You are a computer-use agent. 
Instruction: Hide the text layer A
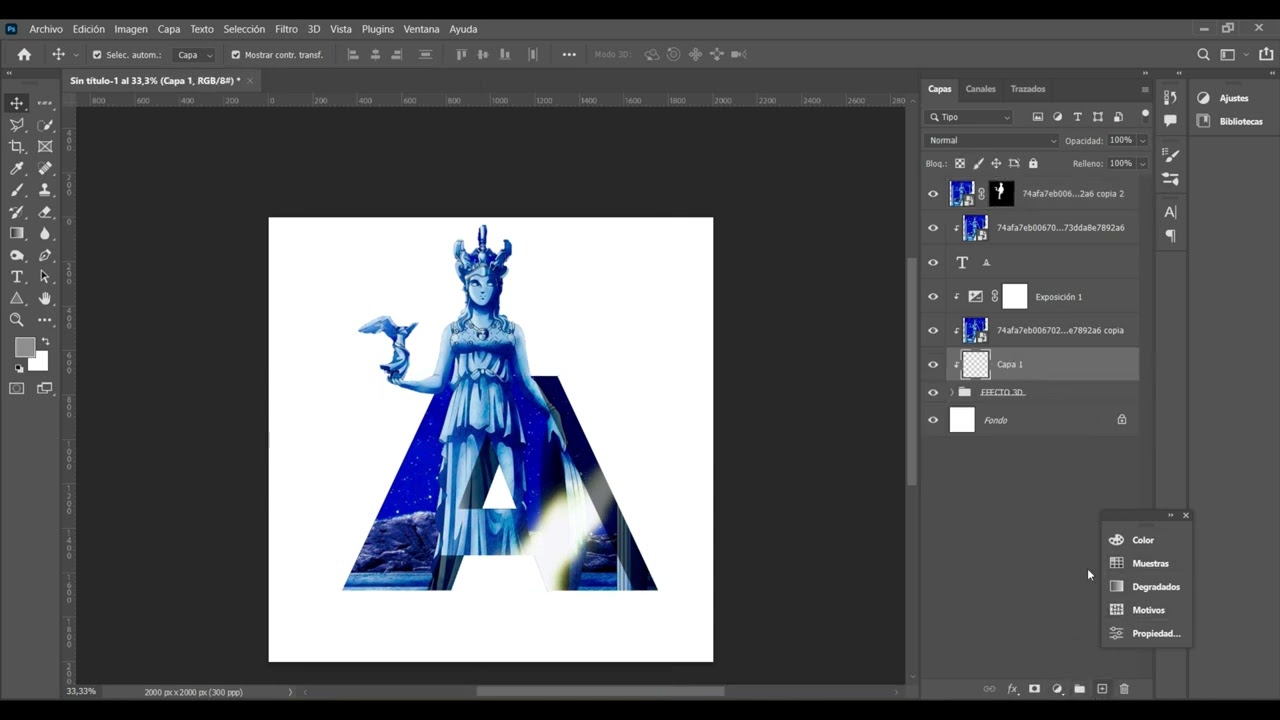[933, 263]
